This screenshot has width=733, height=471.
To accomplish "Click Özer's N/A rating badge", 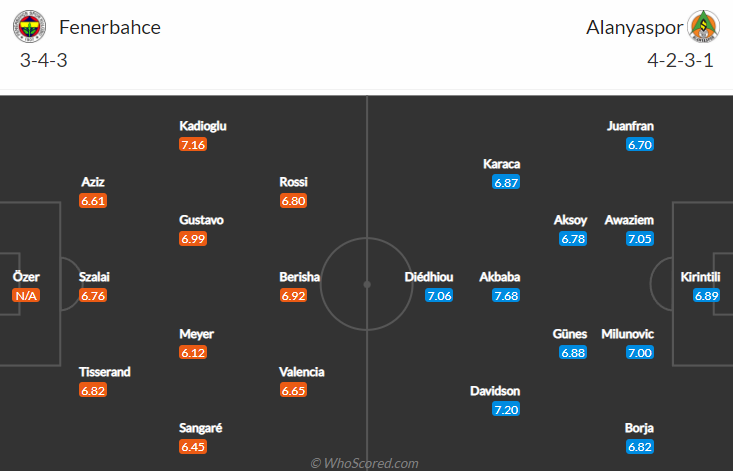I will [25, 296].
